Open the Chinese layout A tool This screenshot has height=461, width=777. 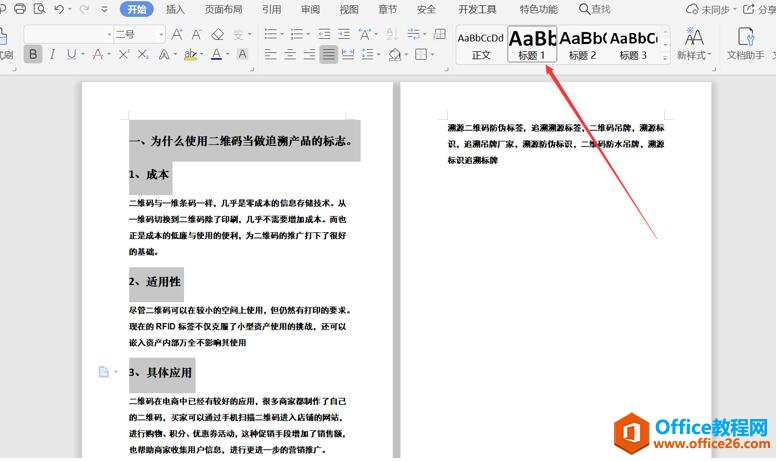[x=365, y=34]
